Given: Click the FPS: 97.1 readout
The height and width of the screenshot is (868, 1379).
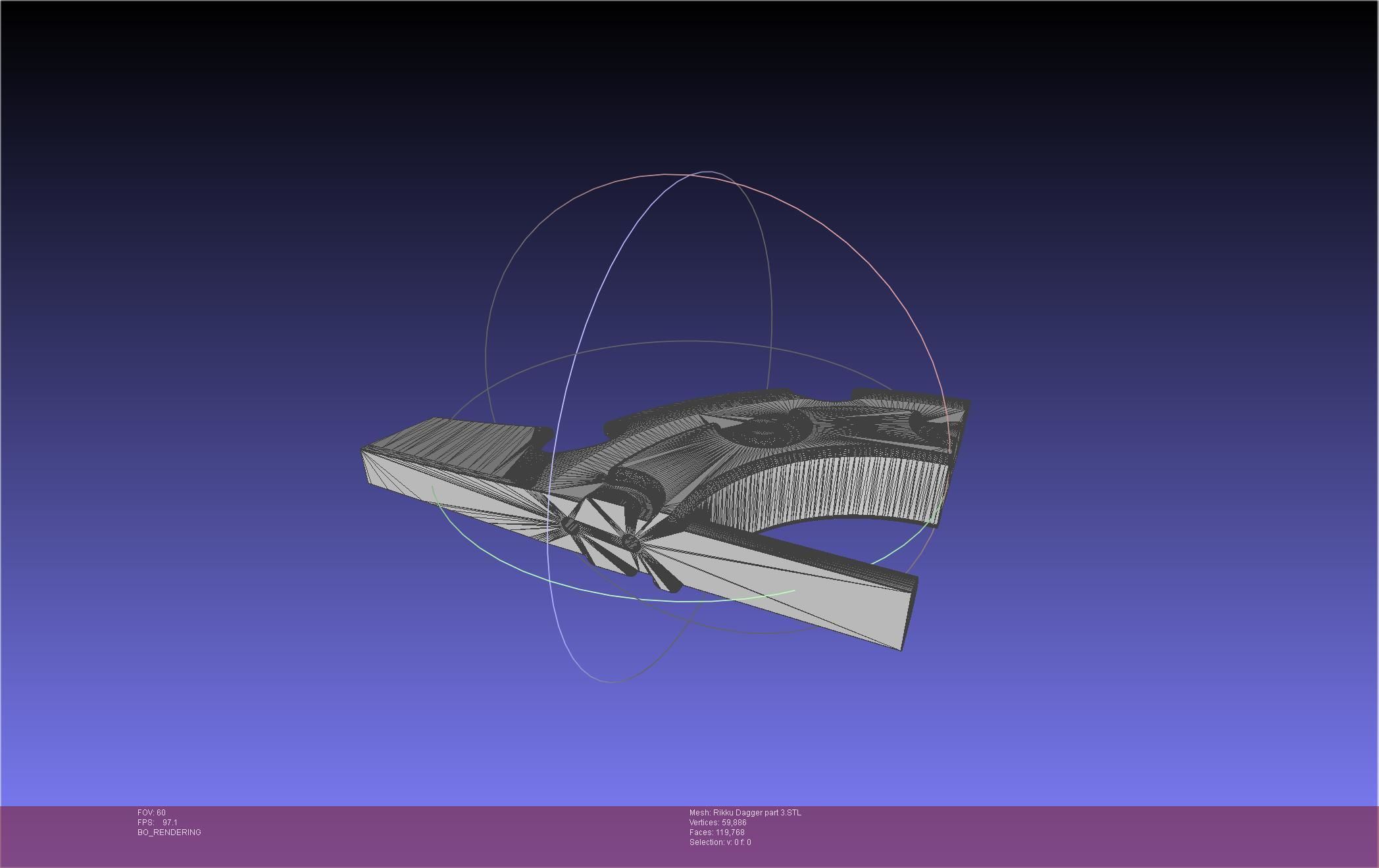Looking at the screenshot, I should [157, 823].
